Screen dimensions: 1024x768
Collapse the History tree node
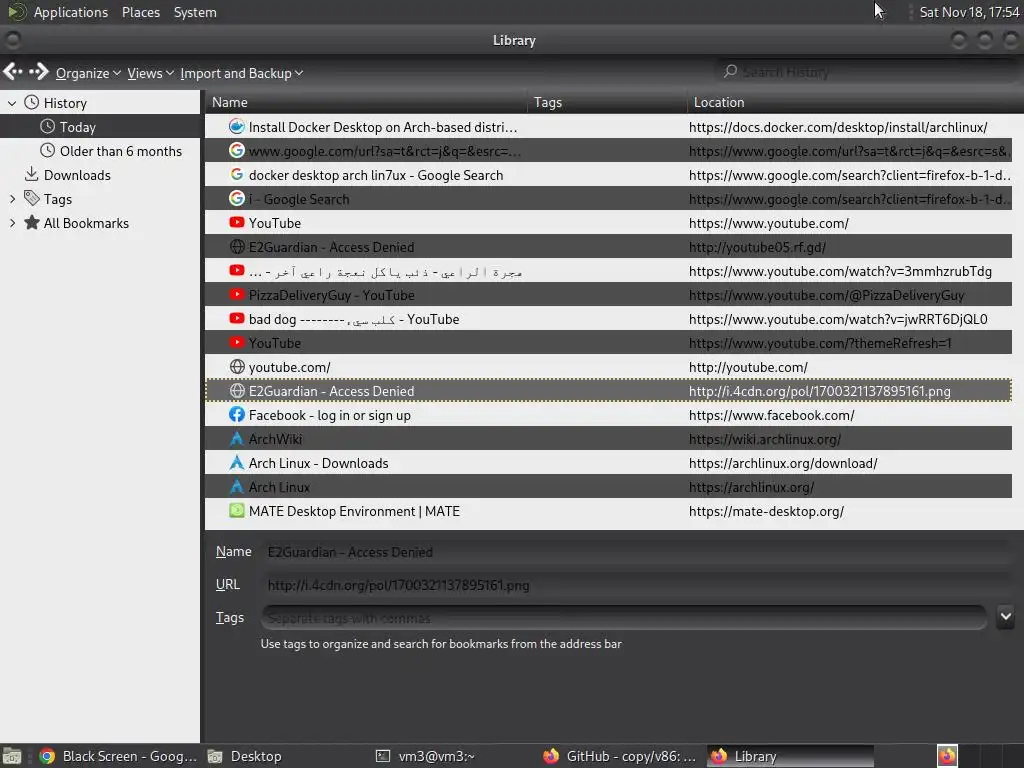point(12,103)
